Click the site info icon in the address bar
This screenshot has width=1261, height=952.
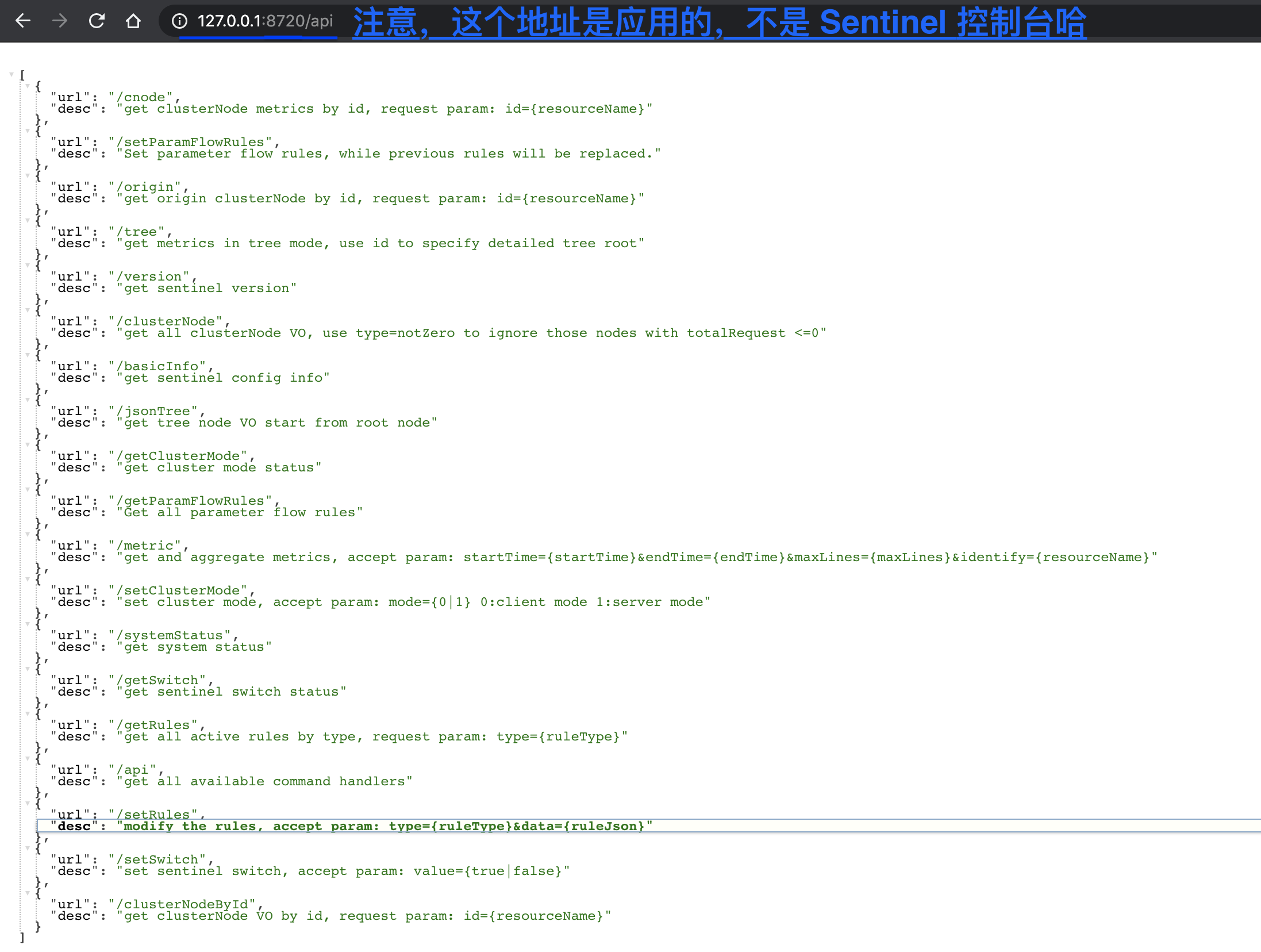[179, 21]
